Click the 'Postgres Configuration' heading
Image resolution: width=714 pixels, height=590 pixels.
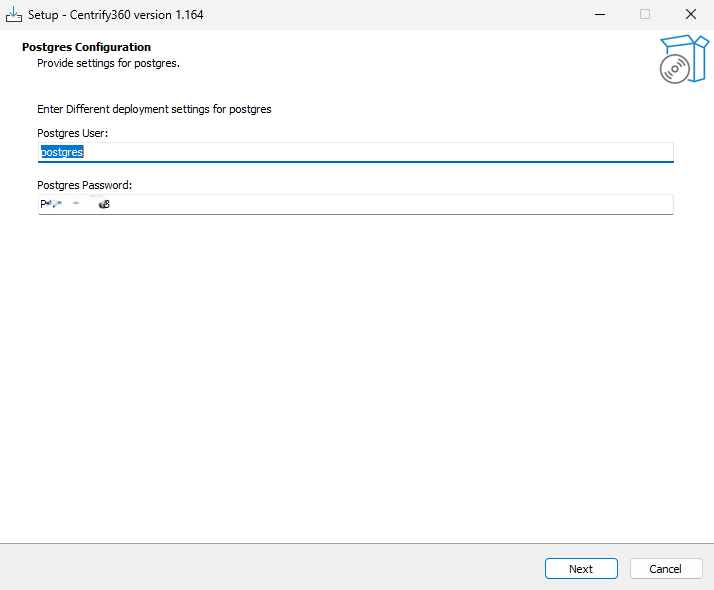click(87, 47)
